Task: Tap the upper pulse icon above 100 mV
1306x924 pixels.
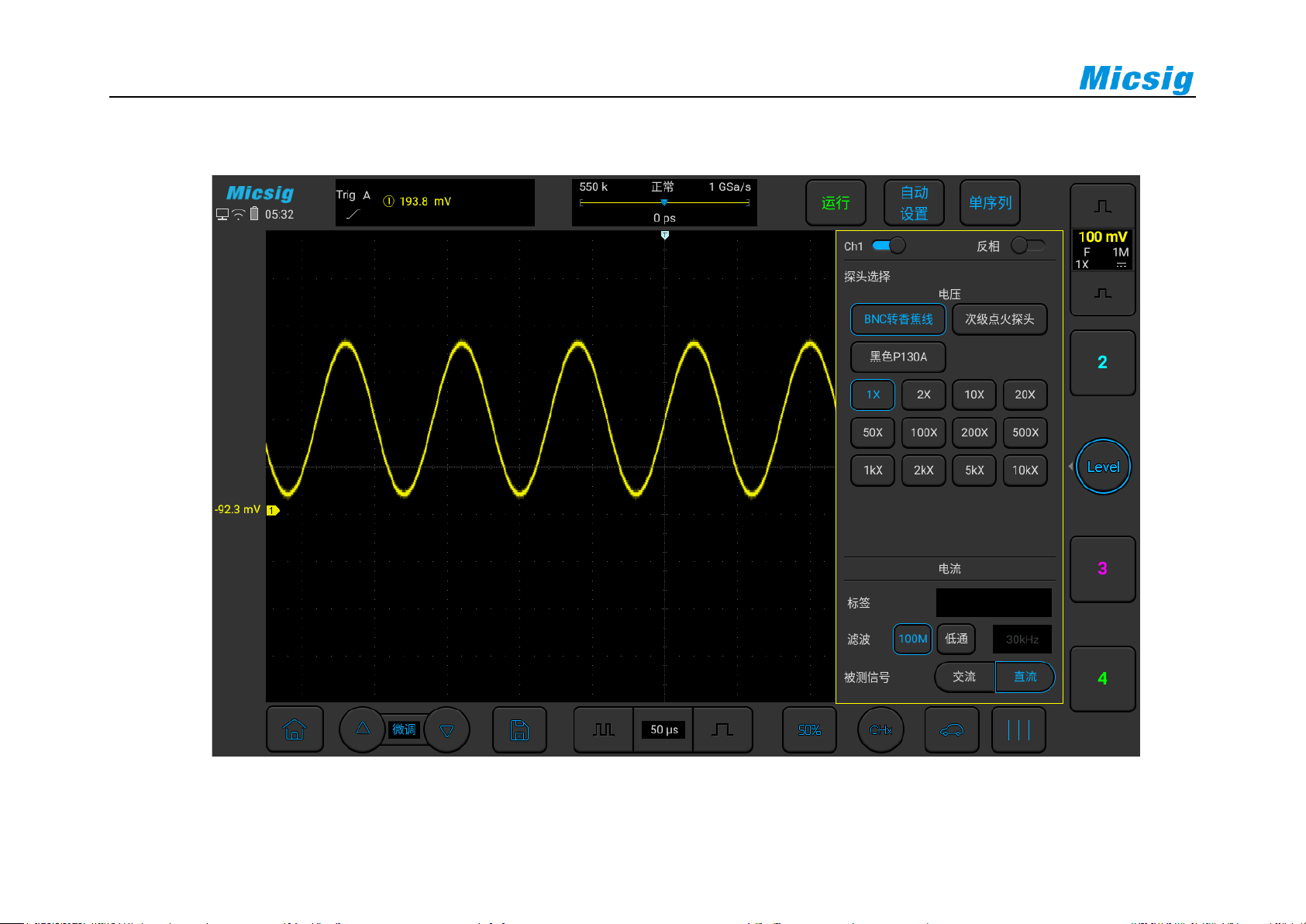Action: point(1102,206)
